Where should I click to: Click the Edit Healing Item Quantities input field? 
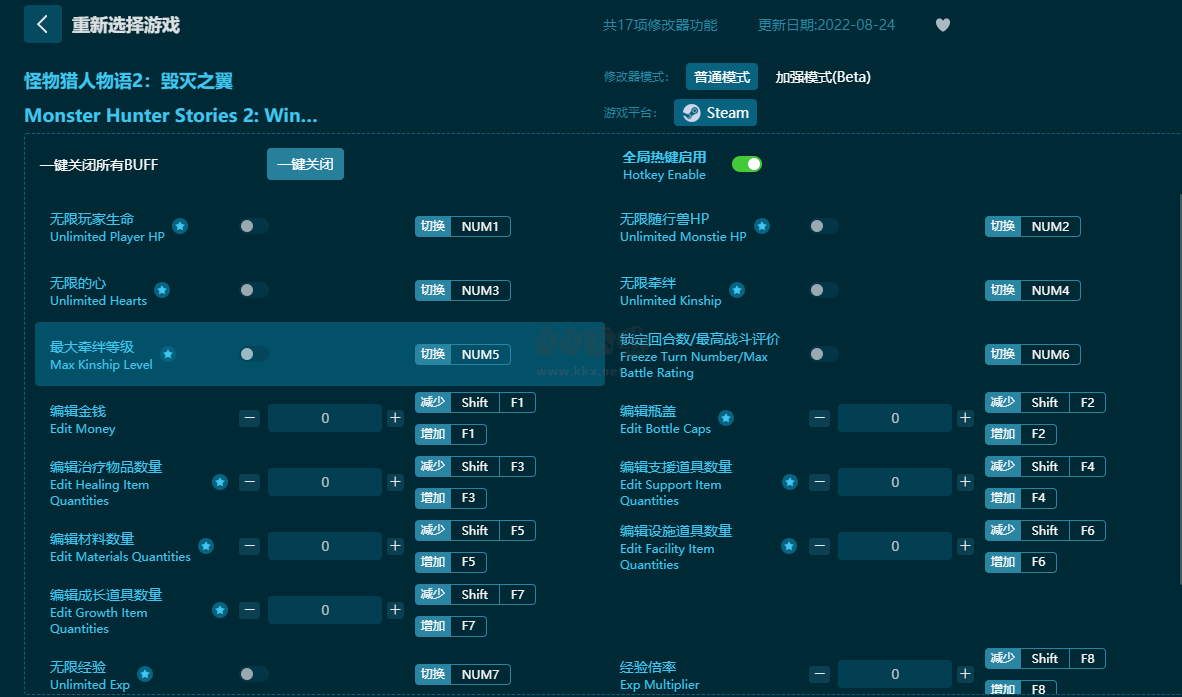(325, 483)
